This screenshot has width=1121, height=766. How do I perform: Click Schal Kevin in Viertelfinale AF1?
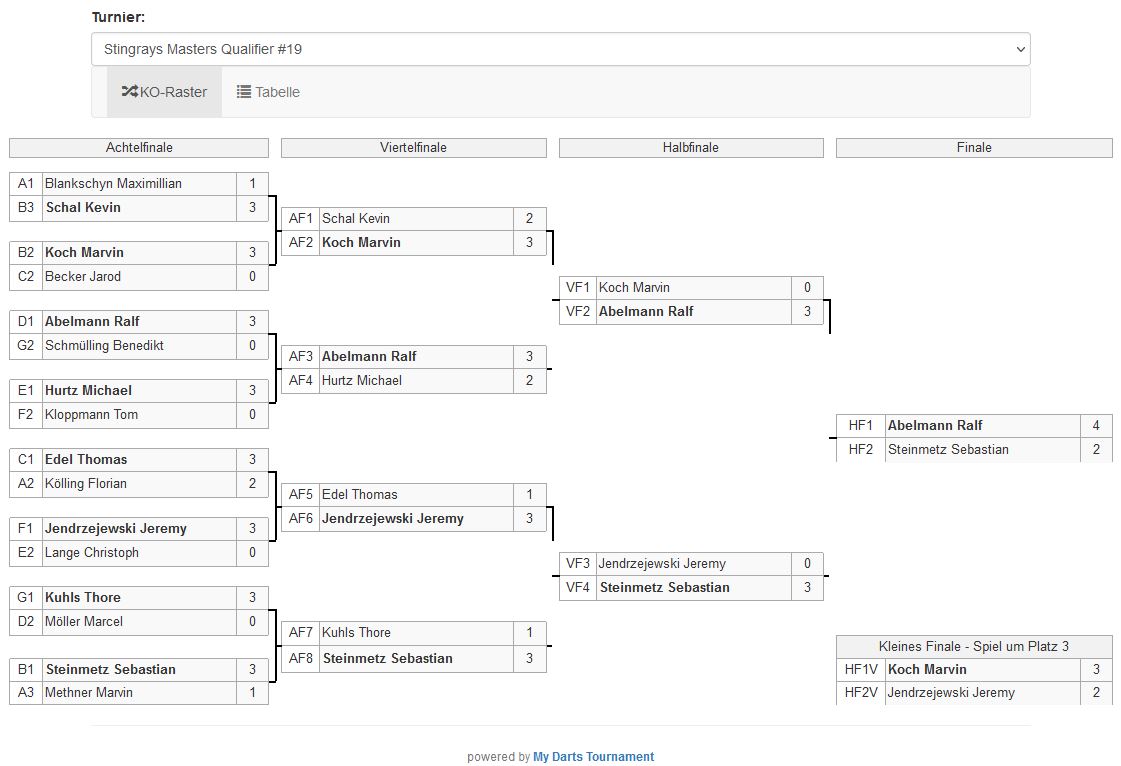tap(356, 218)
